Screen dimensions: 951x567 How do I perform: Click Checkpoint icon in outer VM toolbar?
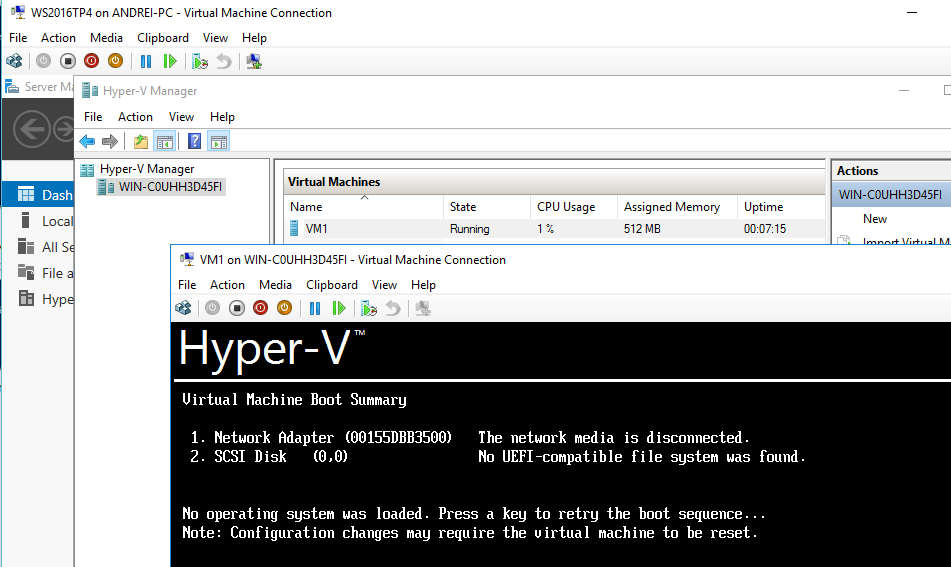pyautogui.click(x=200, y=61)
